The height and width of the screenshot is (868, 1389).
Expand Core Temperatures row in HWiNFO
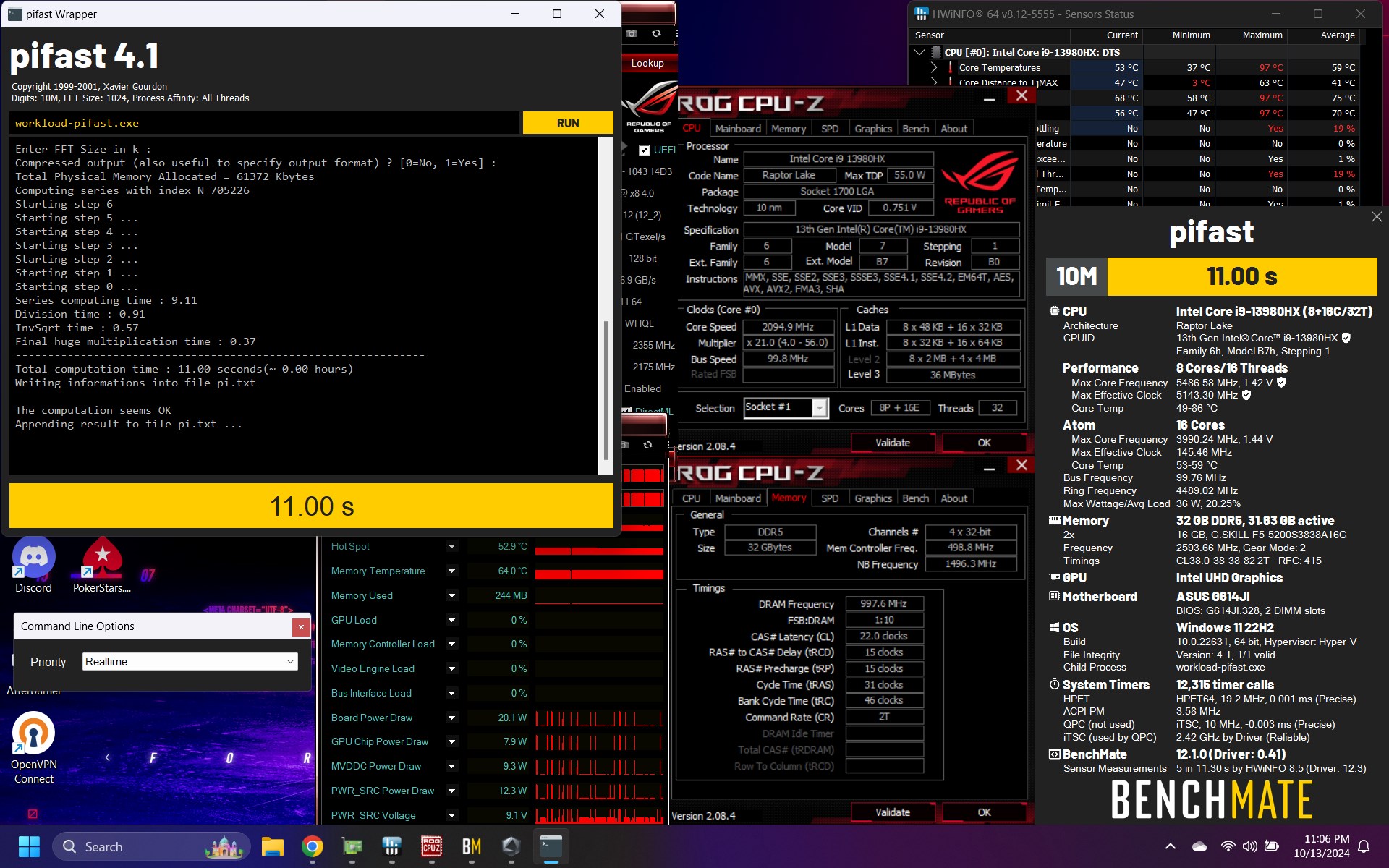pos(934,67)
